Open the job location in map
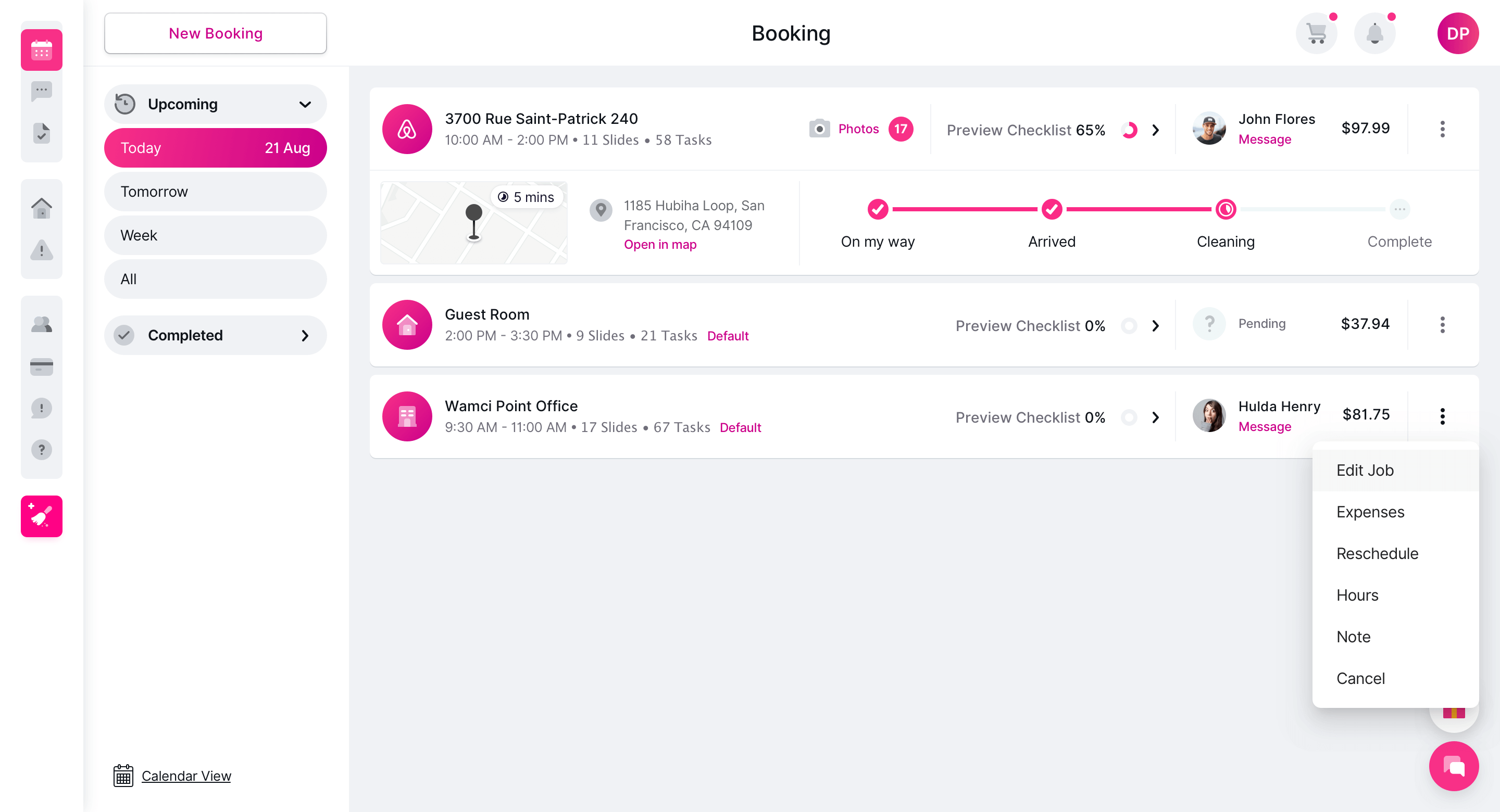This screenshot has width=1500, height=812. pos(660,245)
